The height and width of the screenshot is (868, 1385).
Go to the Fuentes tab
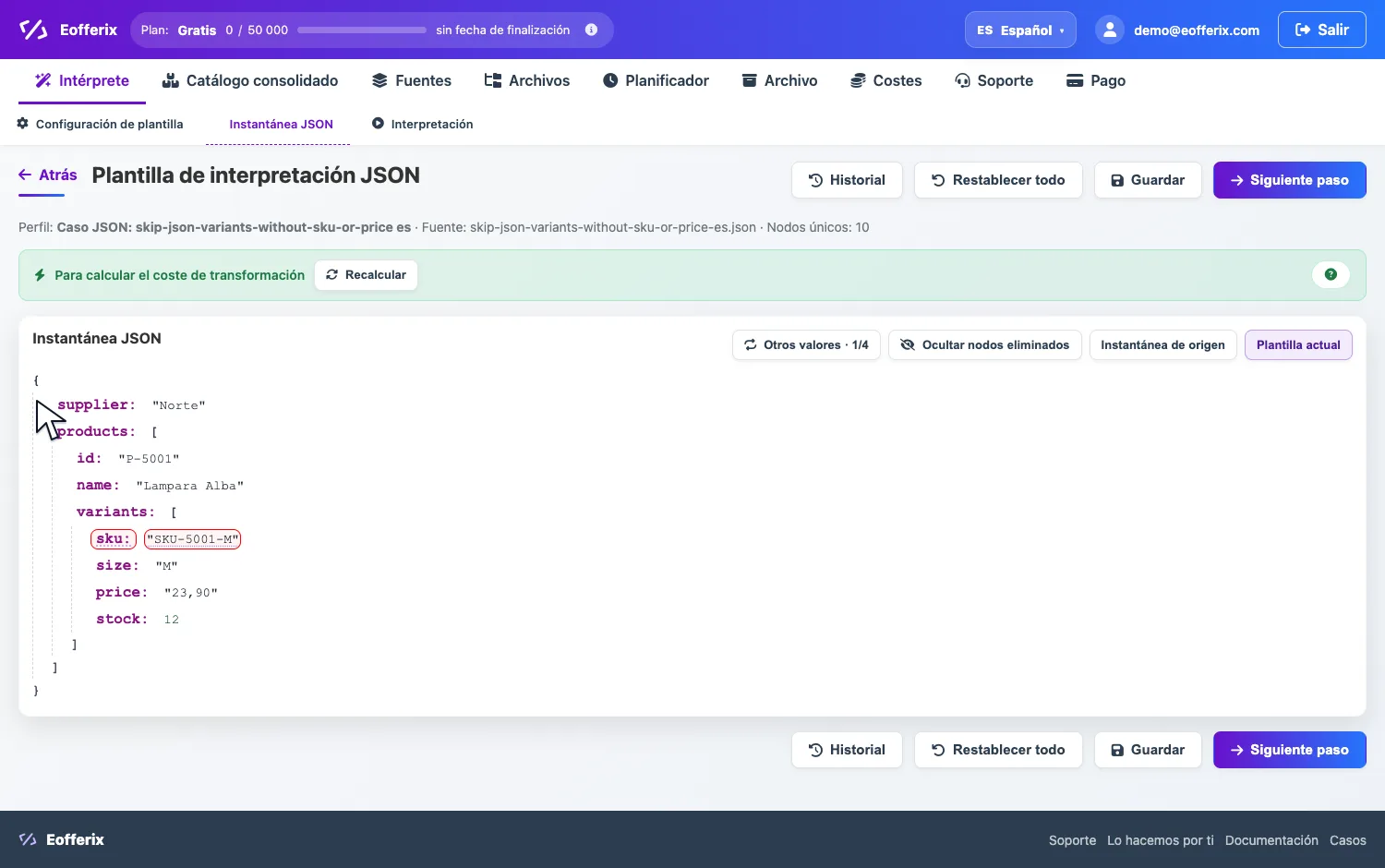(412, 80)
